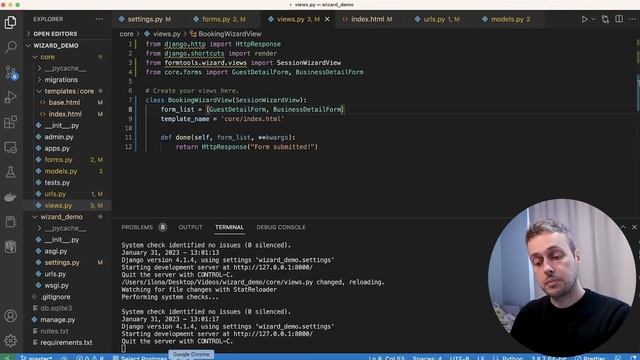Image resolution: width=640 pixels, height=360 pixels.
Task: Open Manage gear menu
Action: coord(10,340)
